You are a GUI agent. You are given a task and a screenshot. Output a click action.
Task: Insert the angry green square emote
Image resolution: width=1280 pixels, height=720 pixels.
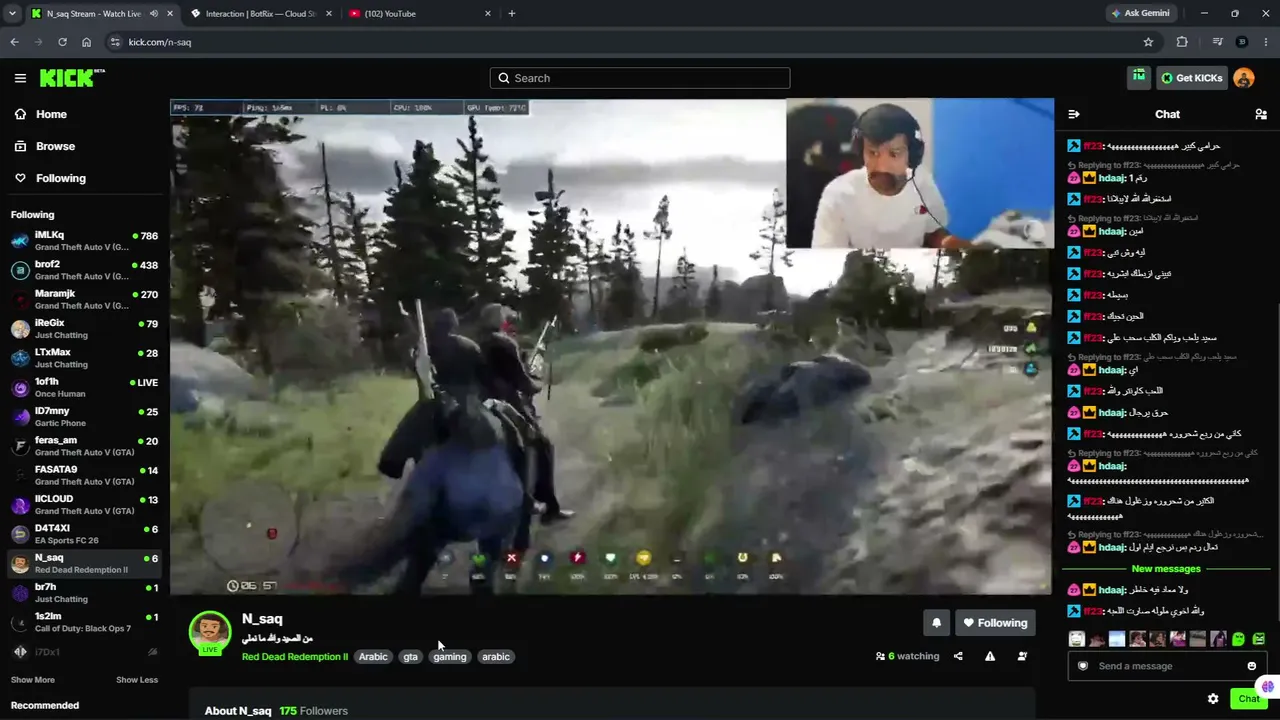click(x=1259, y=639)
